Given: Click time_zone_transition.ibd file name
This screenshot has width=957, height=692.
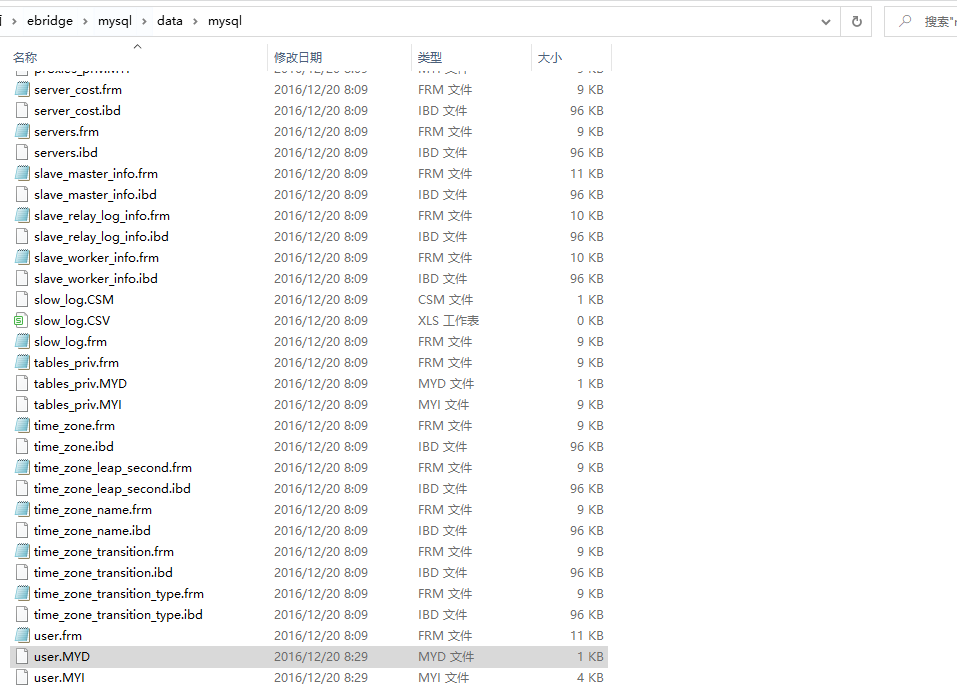Looking at the screenshot, I should tap(103, 573).
